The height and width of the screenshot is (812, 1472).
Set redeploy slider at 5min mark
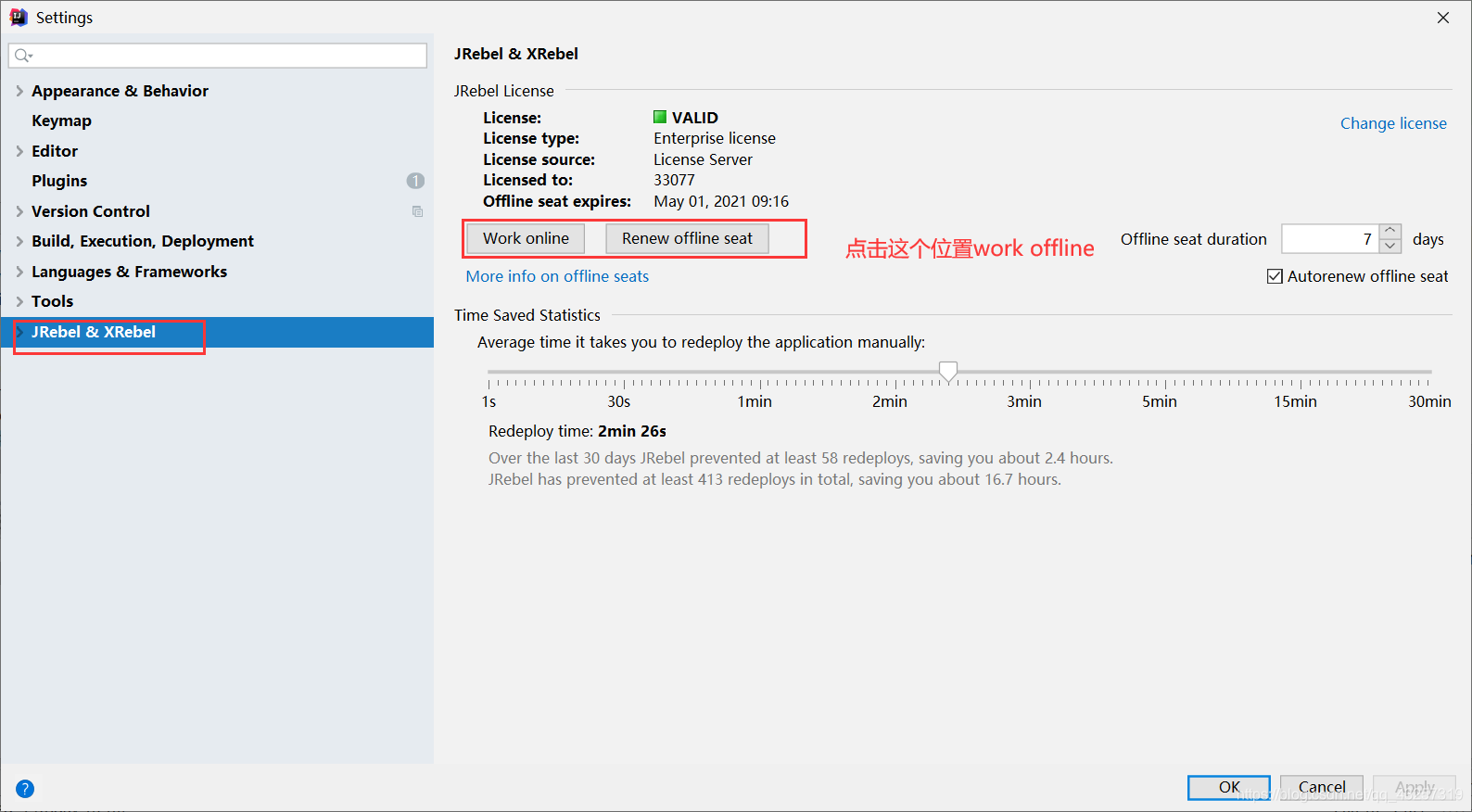click(x=1165, y=372)
